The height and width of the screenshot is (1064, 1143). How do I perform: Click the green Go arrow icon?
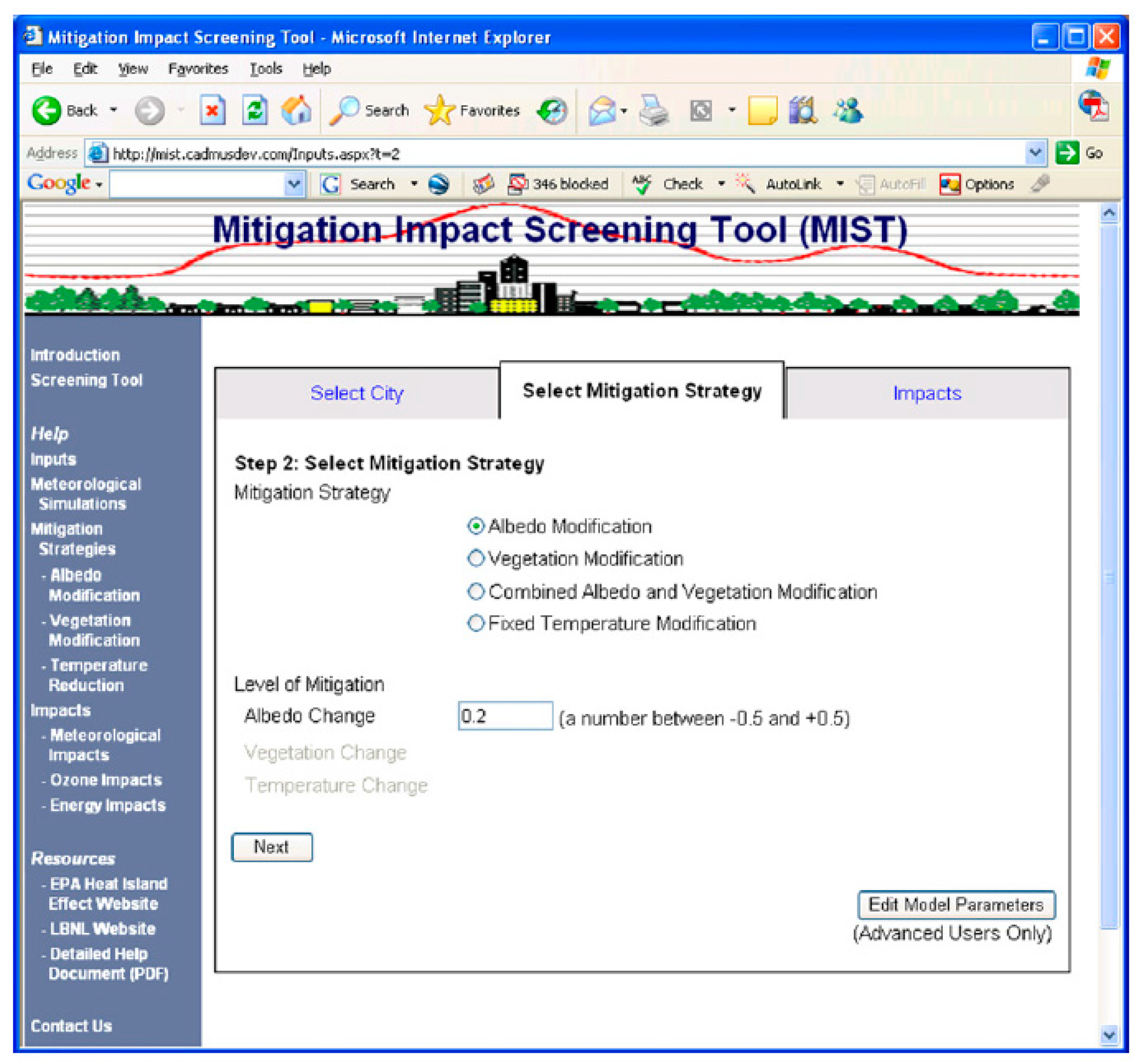pyautogui.click(x=1067, y=153)
